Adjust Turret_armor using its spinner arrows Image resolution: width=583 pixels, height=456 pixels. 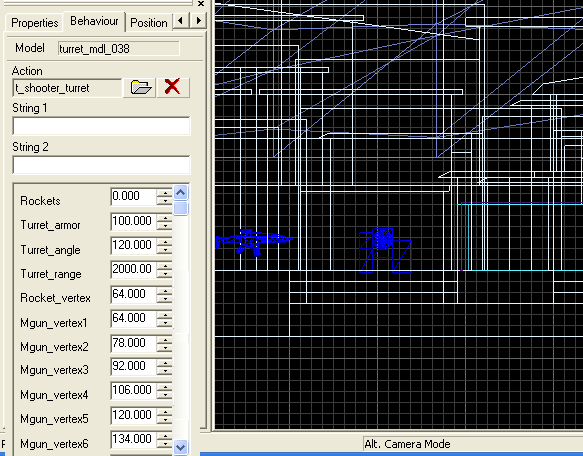[165, 222]
